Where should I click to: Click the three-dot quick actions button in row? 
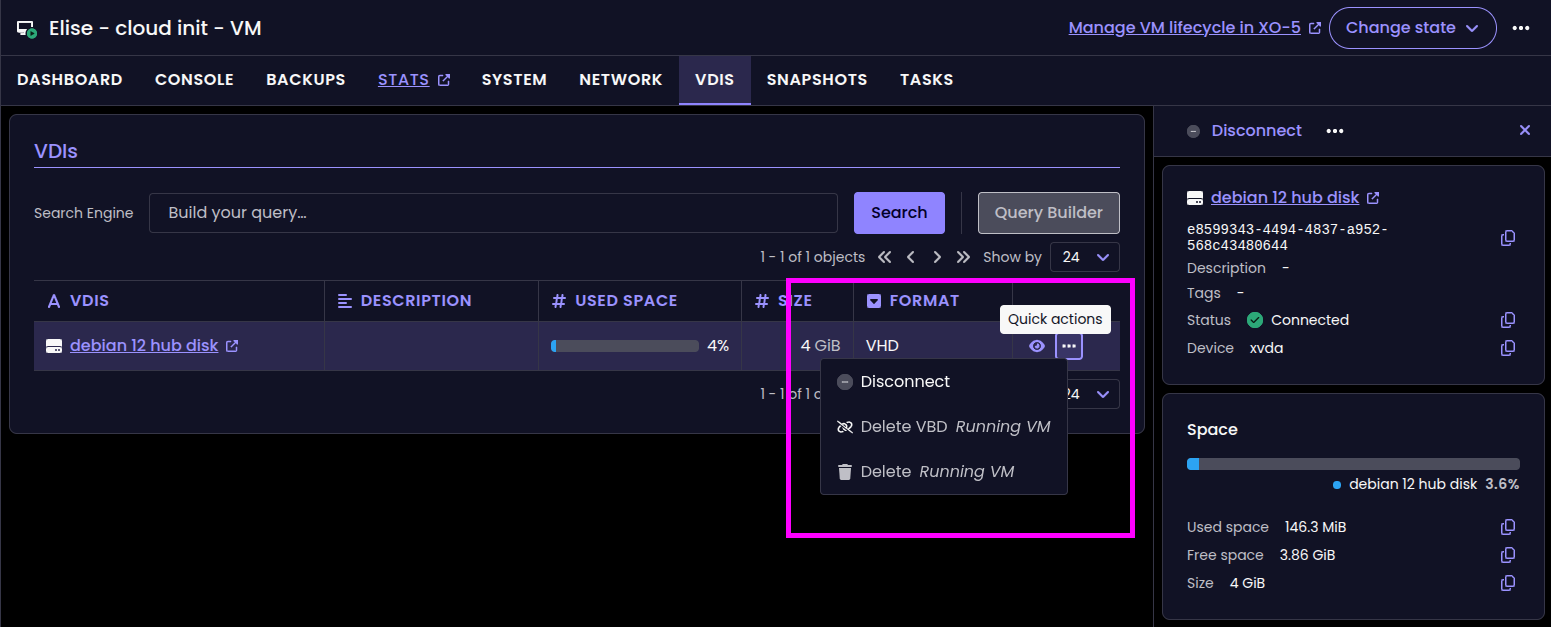click(x=1069, y=346)
